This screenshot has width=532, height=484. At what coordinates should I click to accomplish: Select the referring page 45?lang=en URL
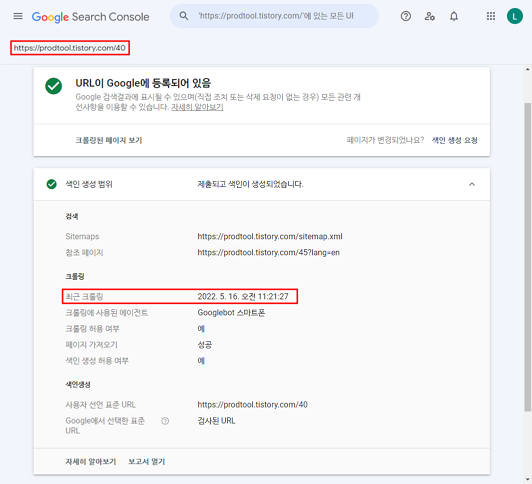[x=268, y=252]
